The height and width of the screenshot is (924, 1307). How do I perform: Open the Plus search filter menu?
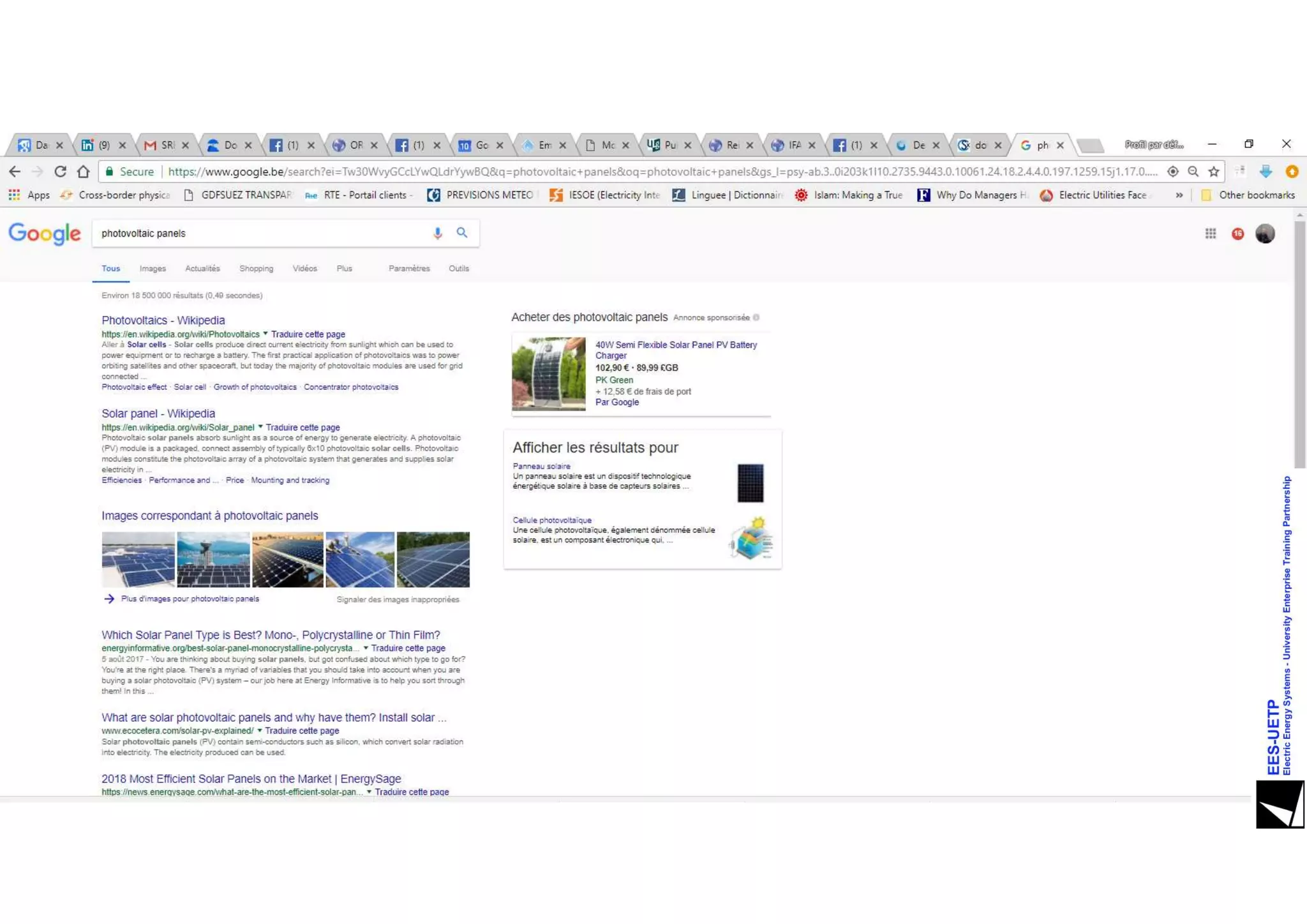pyautogui.click(x=344, y=269)
